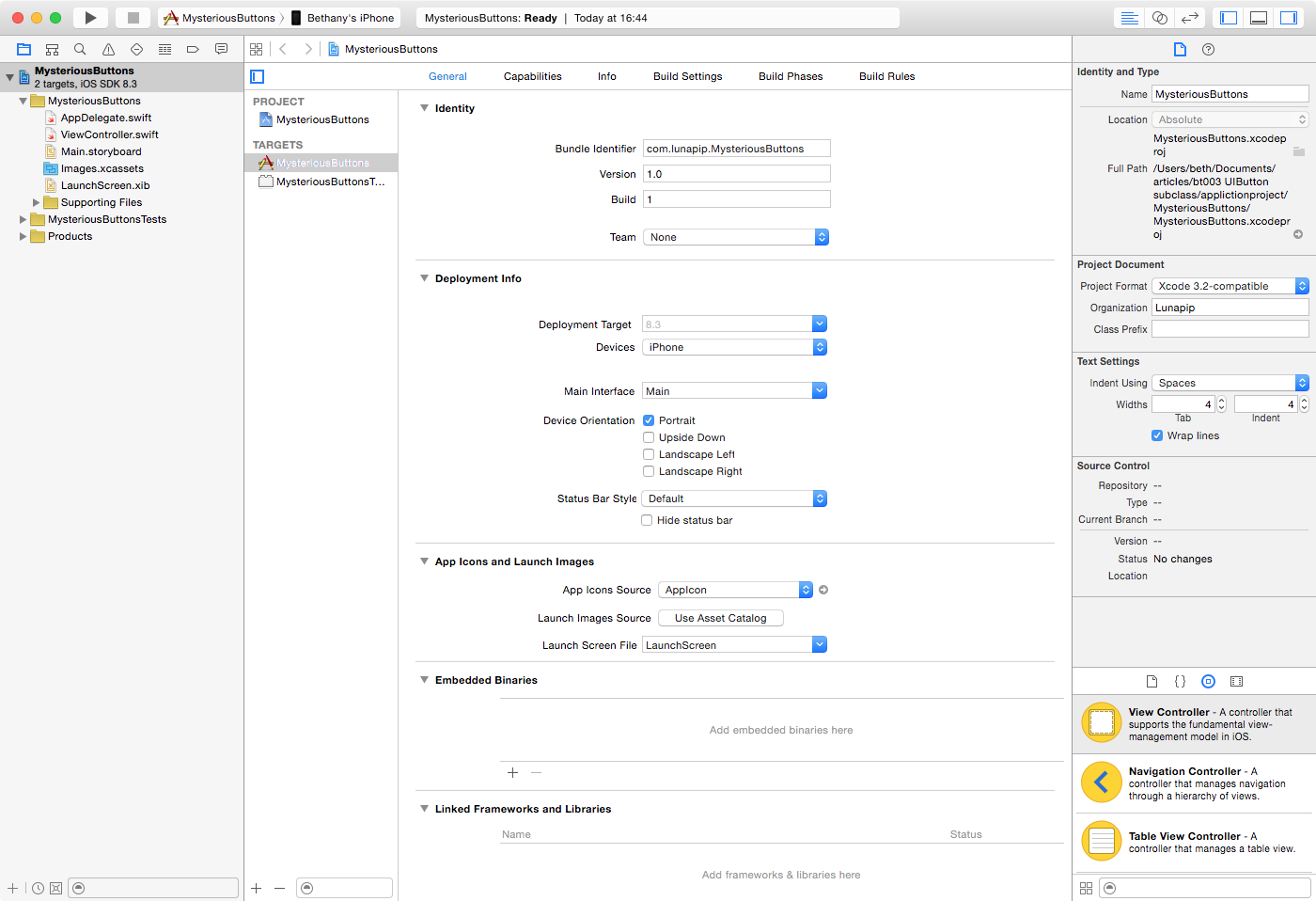Click the Class Prefix field
The width and height of the screenshot is (1316, 901).
coord(1230,329)
